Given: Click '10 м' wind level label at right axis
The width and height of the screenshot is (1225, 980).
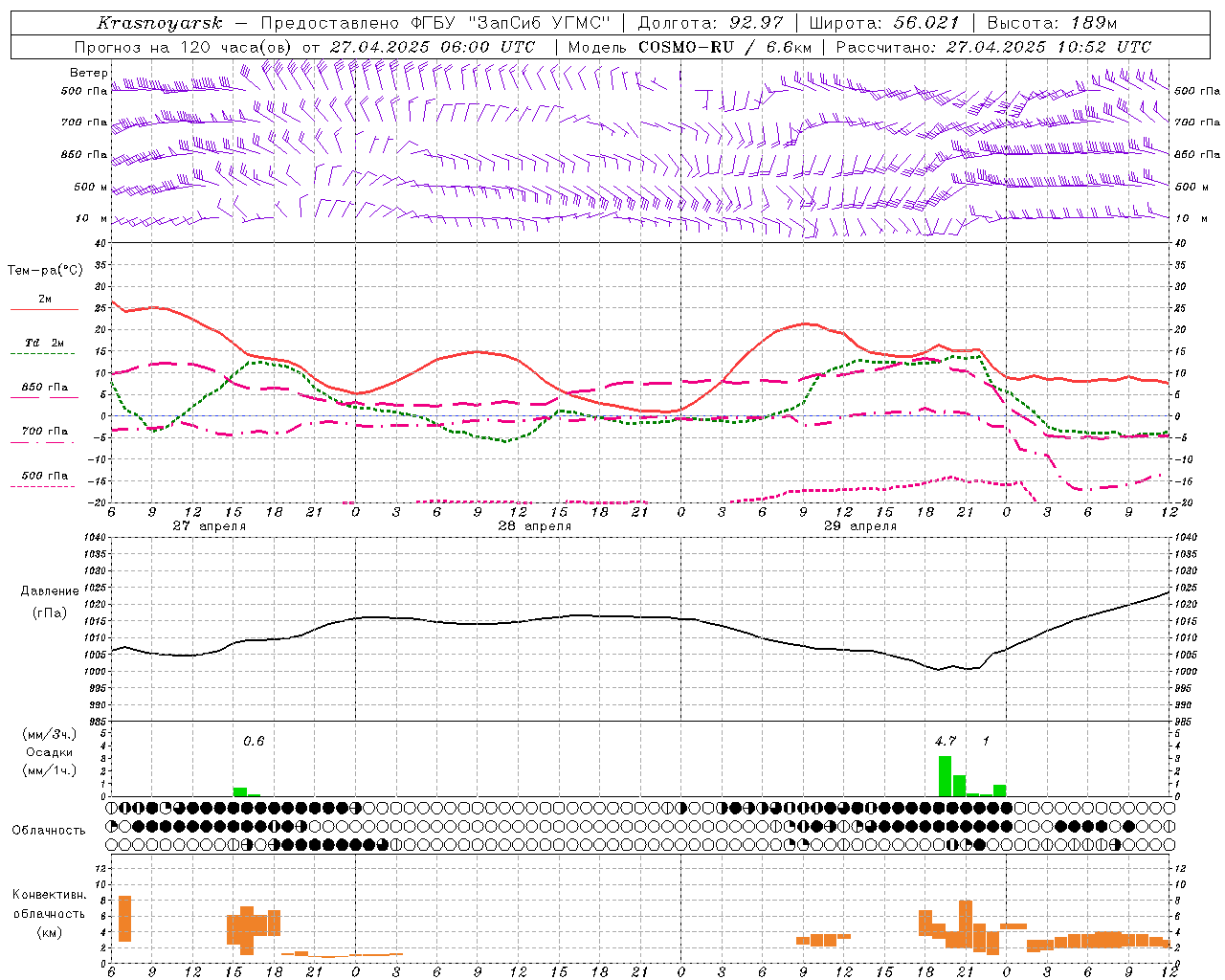Looking at the screenshot, I should tap(1192, 218).
